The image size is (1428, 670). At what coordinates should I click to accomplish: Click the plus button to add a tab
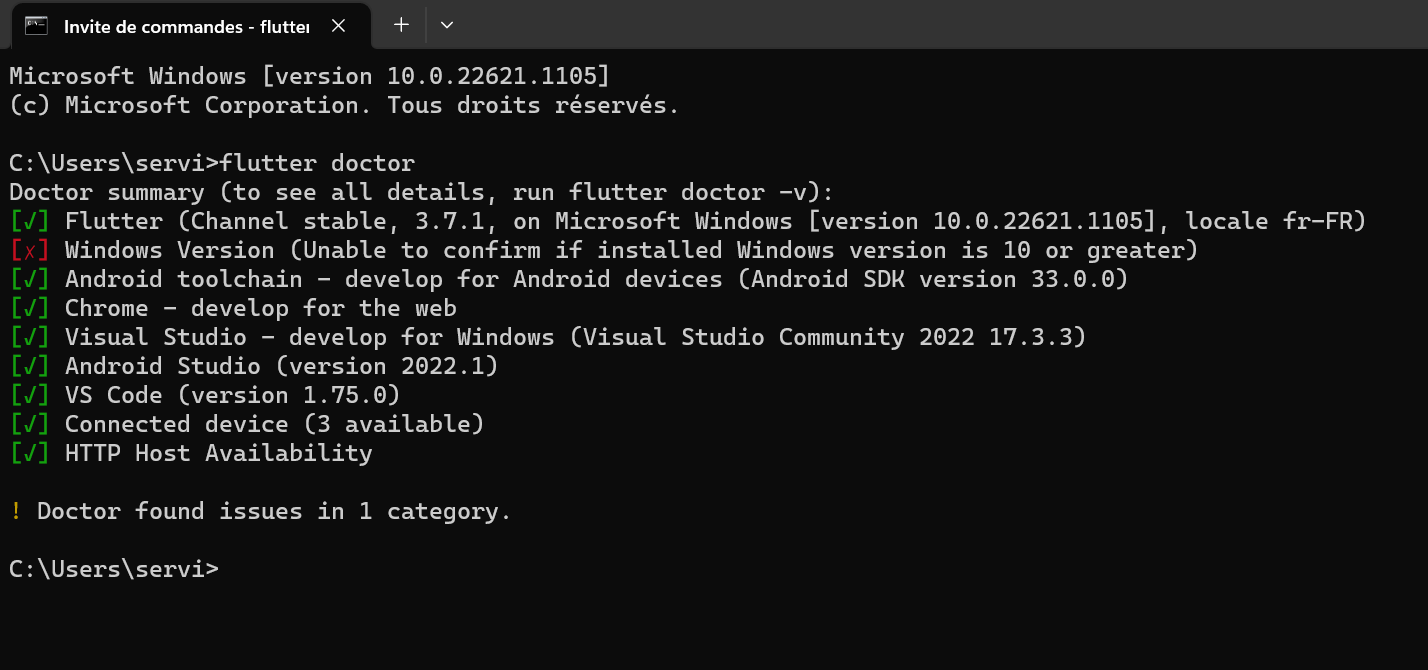pyautogui.click(x=400, y=26)
